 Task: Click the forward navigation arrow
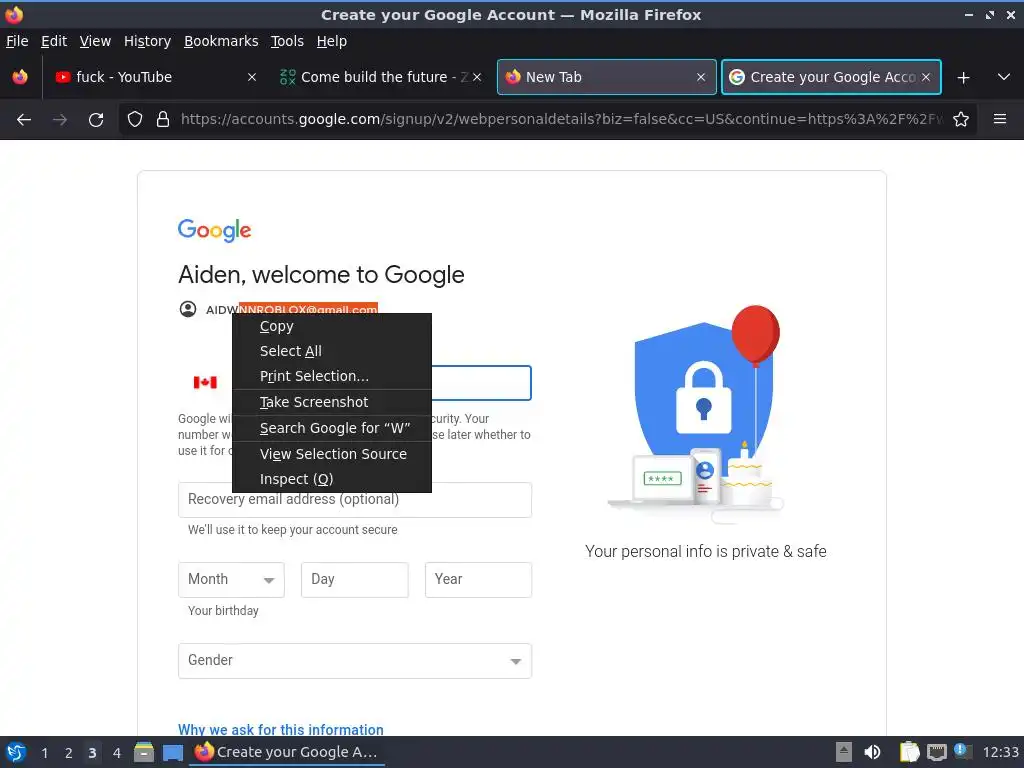click(60, 120)
